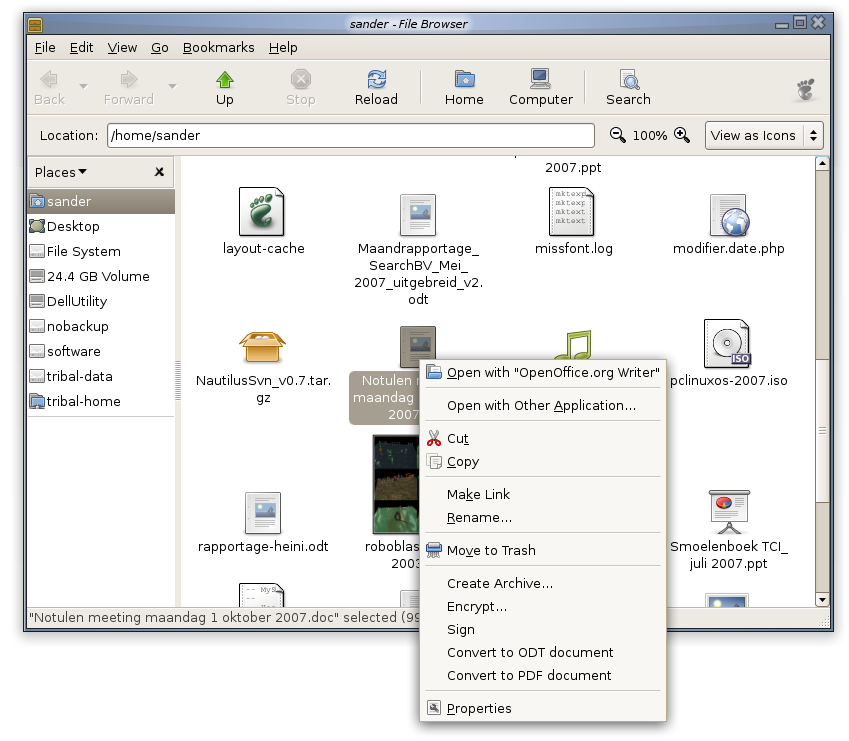Viewport: 849px width, 741px height.
Task: Choose Open with Other Application
Action: click(x=543, y=405)
